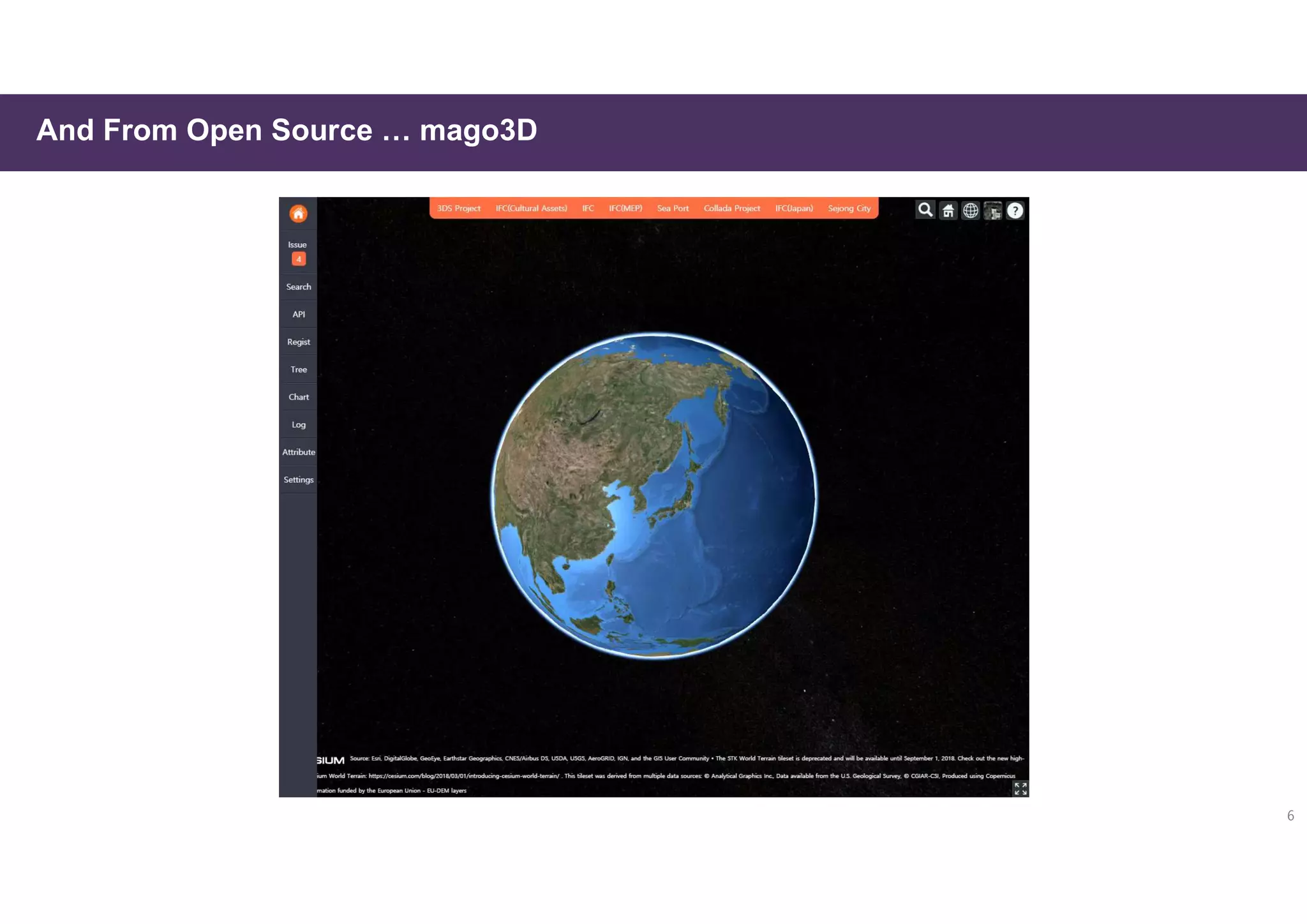
Task: Click the Cesium home view icon
Action: [x=948, y=211]
